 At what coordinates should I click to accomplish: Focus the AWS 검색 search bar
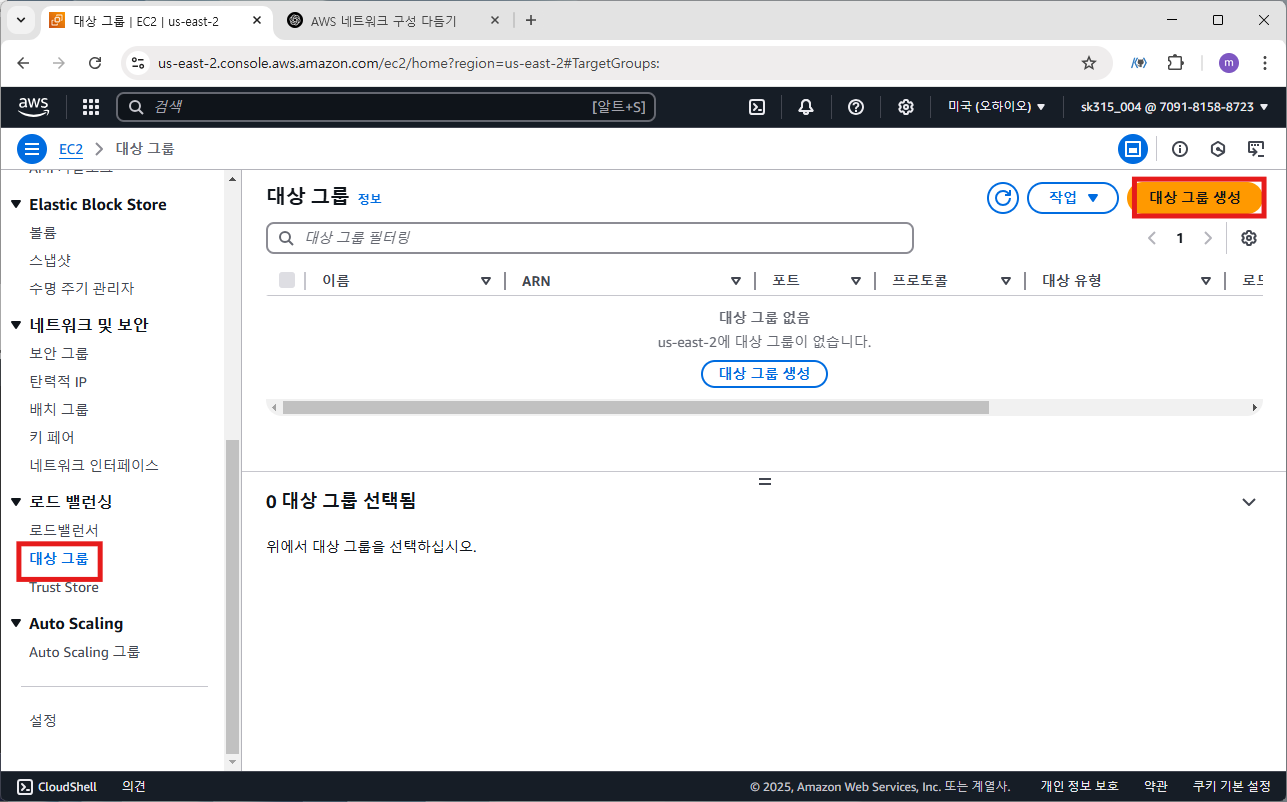386,107
